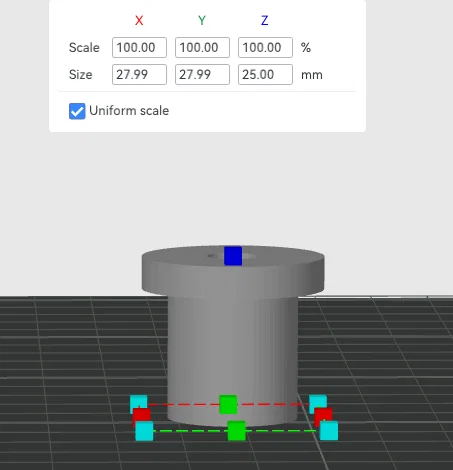
Task: Click the percent unit symbol
Action: pyautogui.click(x=306, y=48)
